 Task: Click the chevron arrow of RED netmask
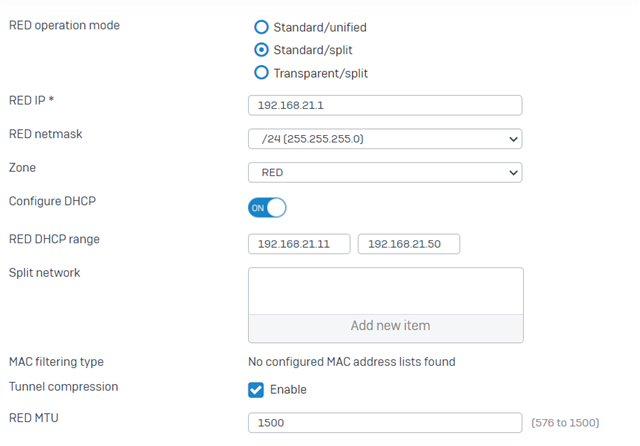click(513, 139)
